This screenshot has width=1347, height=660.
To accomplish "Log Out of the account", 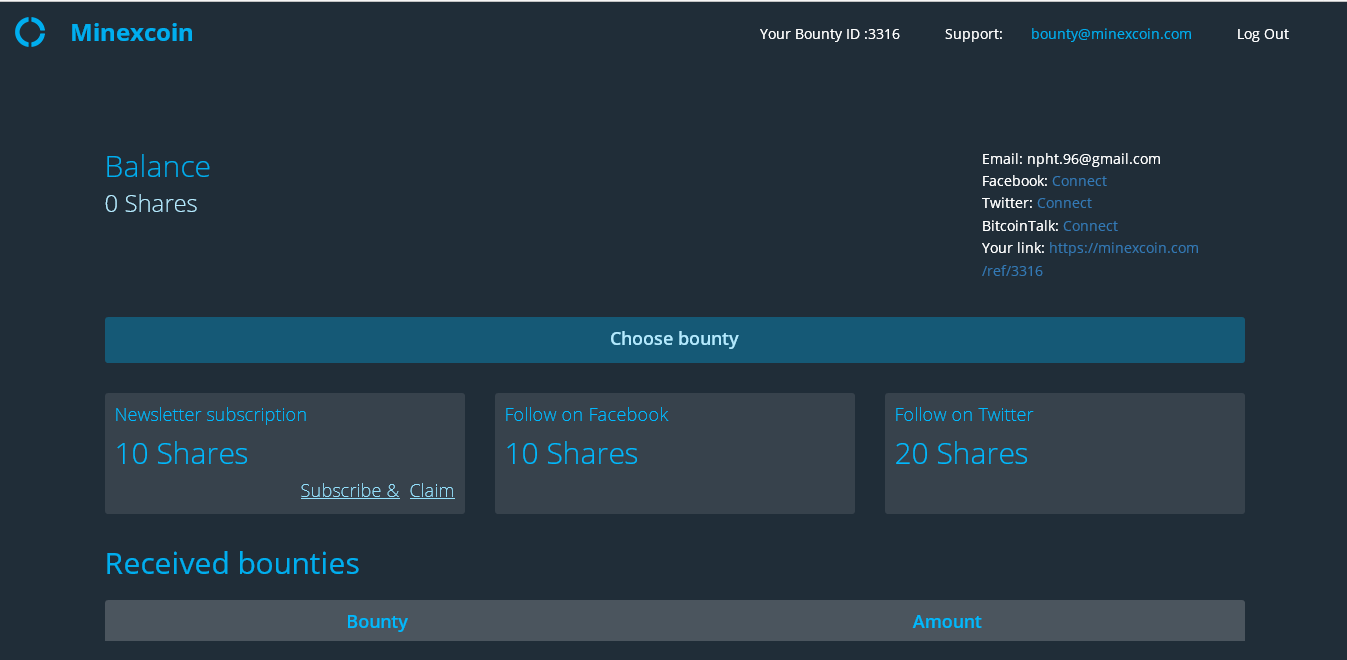I will pos(1263,34).
